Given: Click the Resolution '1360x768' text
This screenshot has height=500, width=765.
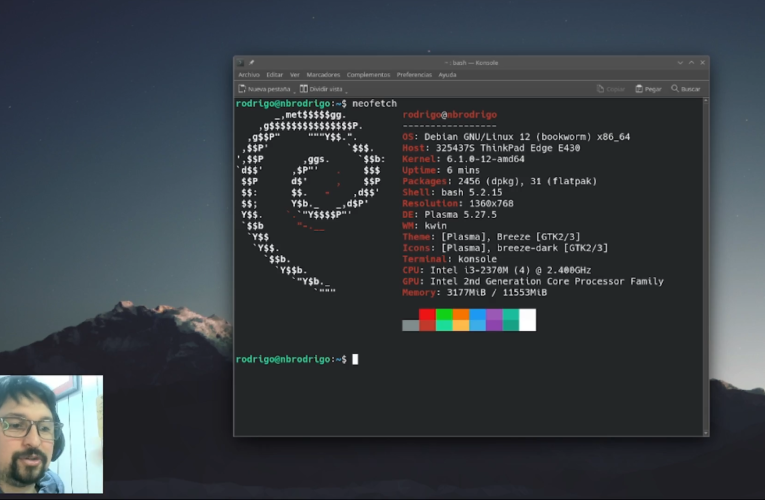Looking at the screenshot, I should coord(491,203).
